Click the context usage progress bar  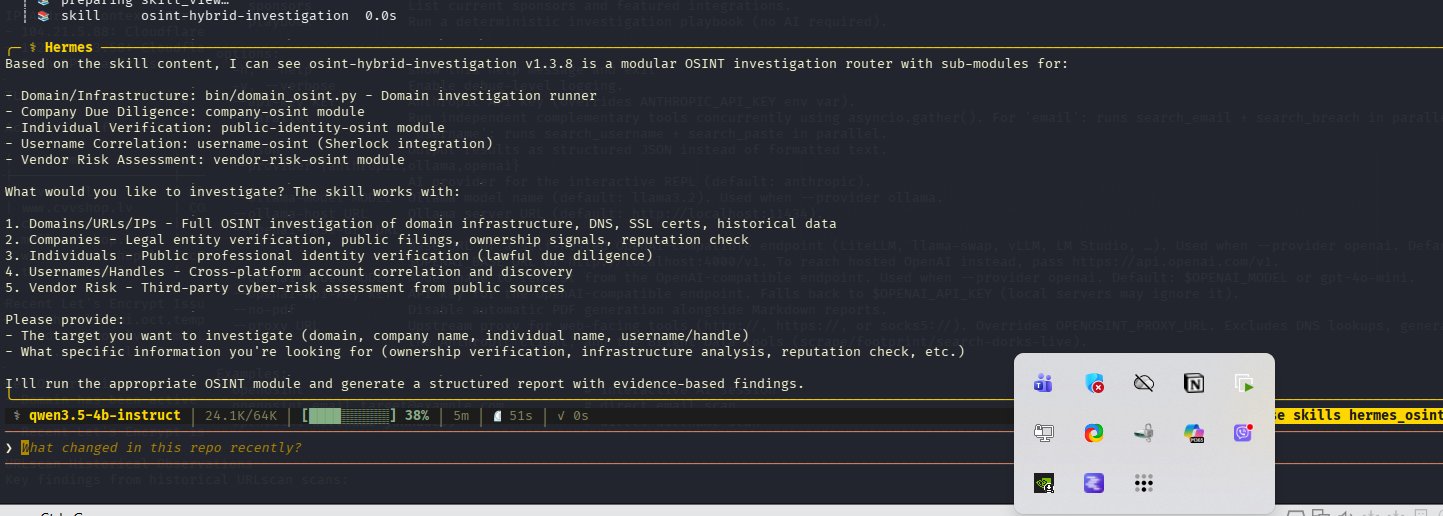(350, 415)
